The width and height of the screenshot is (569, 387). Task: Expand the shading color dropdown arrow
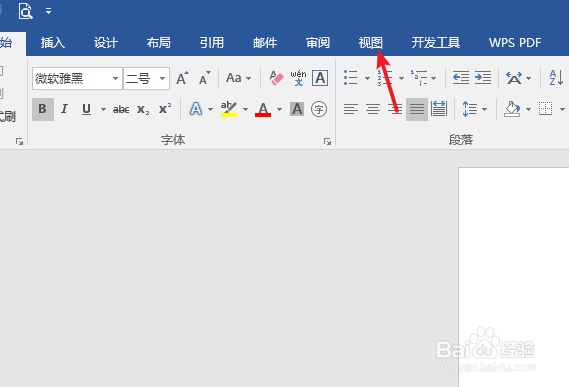point(528,109)
